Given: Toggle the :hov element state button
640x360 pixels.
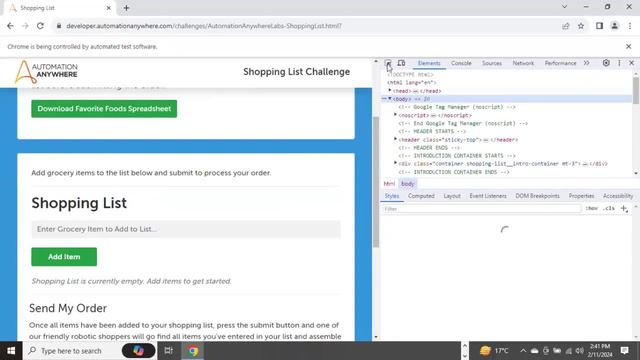Looking at the screenshot, I should [591, 209].
